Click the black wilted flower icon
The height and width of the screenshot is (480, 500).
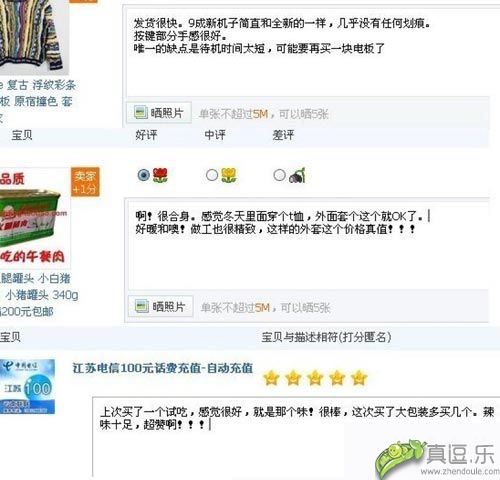(x=297, y=175)
